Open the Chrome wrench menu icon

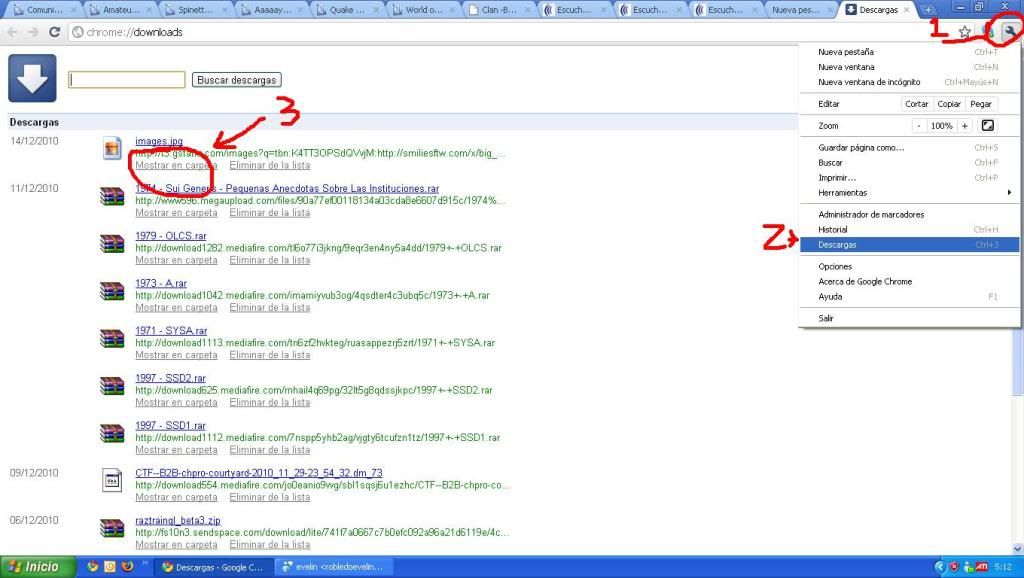pos(1010,31)
